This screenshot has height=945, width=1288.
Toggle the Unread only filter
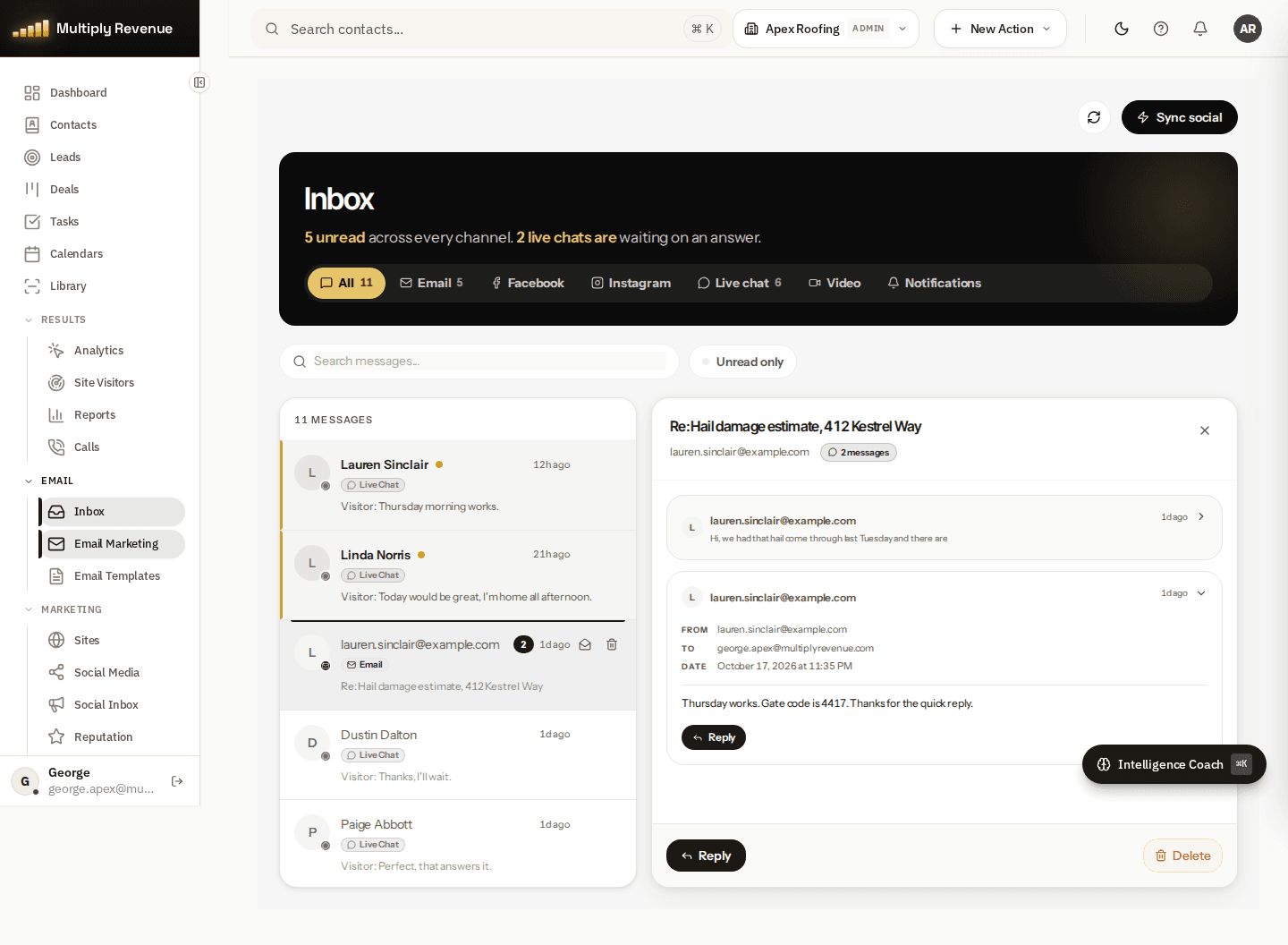click(x=743, y=362)
